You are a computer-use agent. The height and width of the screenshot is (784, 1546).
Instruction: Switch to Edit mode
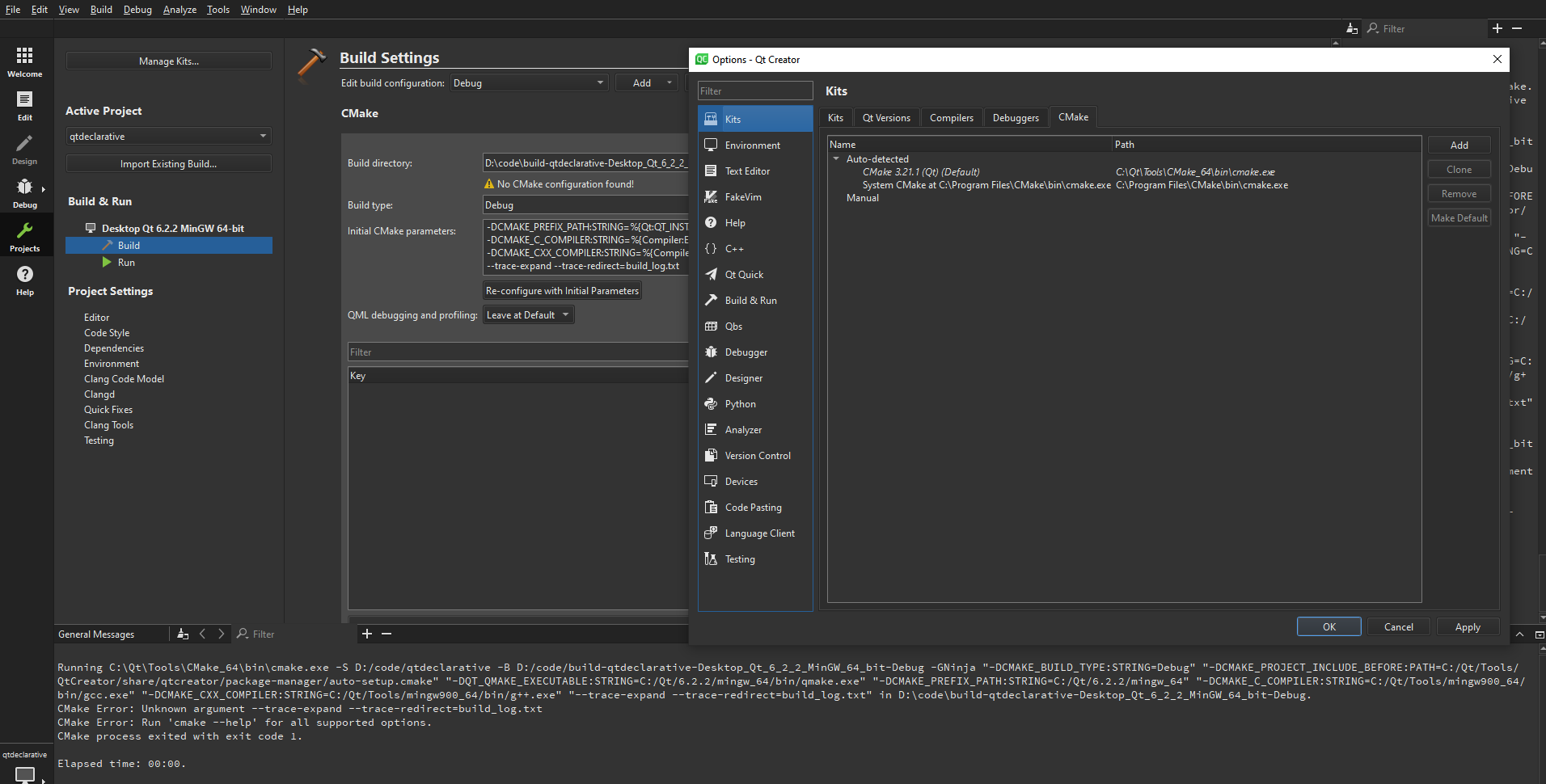[x=25, y=106]
